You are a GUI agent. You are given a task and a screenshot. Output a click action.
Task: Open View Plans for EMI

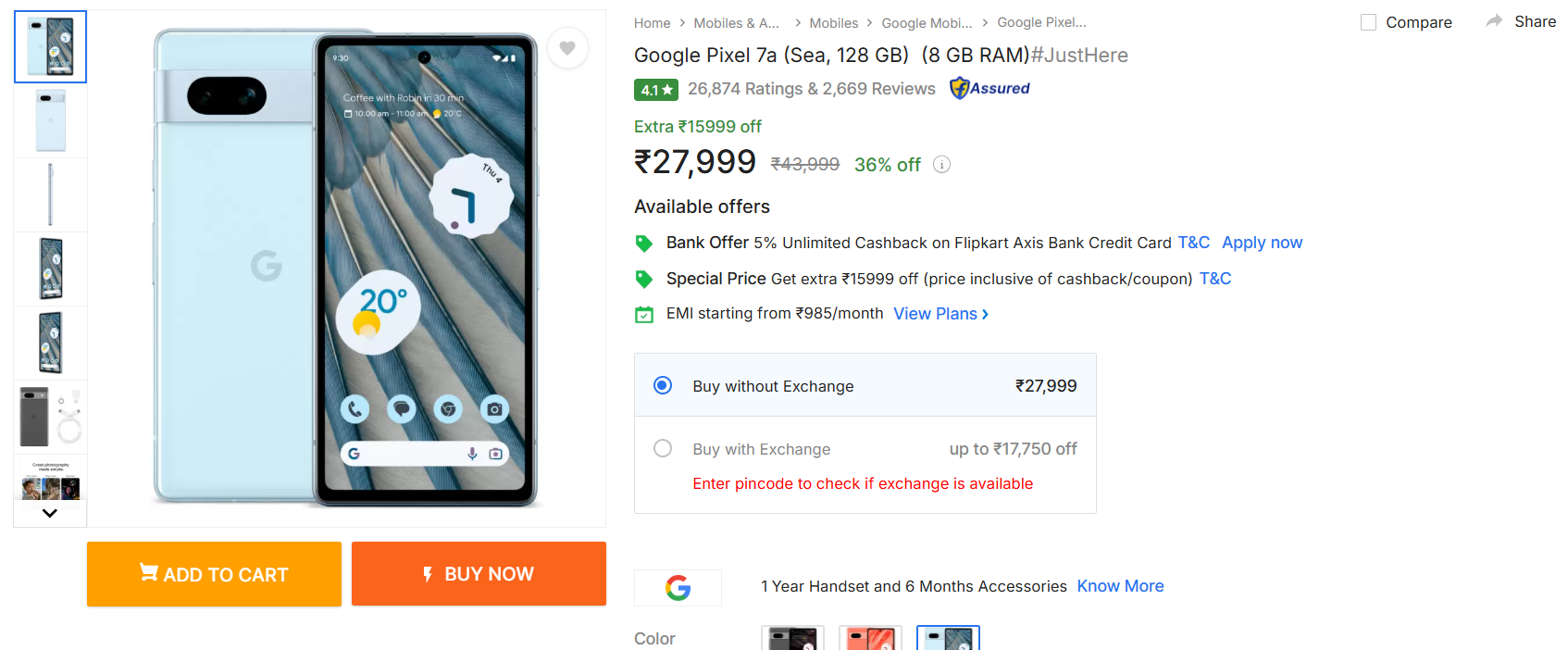[940, 314]
